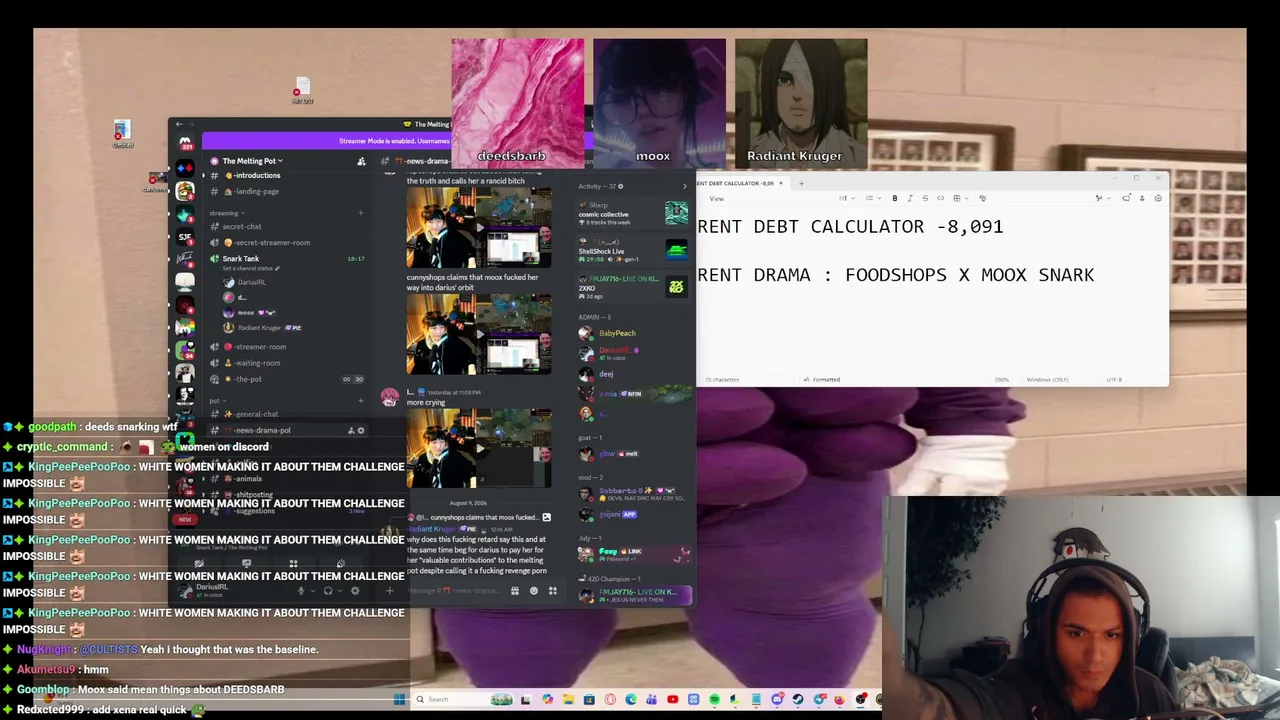Screen dimensions: 1280x720
Task: Place cursor in RENT DRAMA text line
Action: [x=896, y=275]
